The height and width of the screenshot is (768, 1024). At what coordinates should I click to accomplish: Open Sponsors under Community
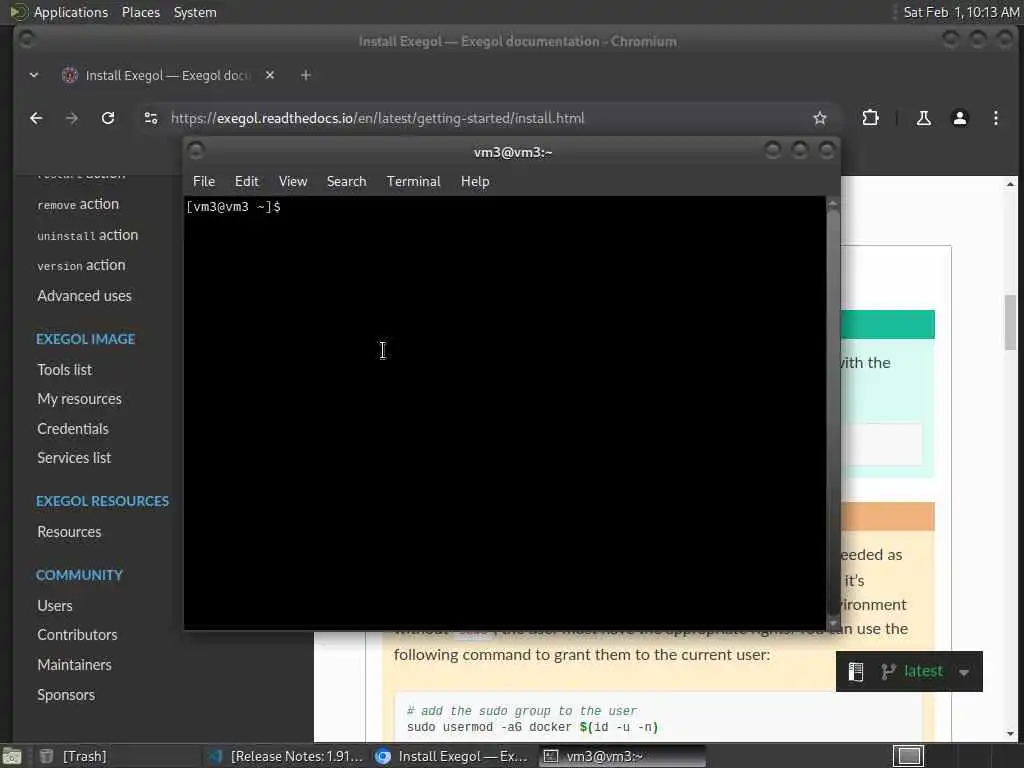(66, 695)
